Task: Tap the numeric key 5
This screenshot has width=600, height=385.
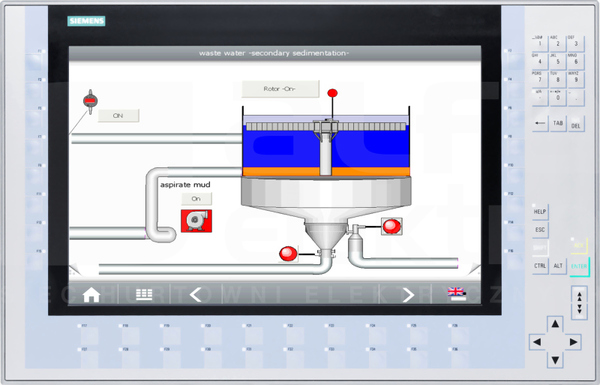Action: tap(558, 61)
